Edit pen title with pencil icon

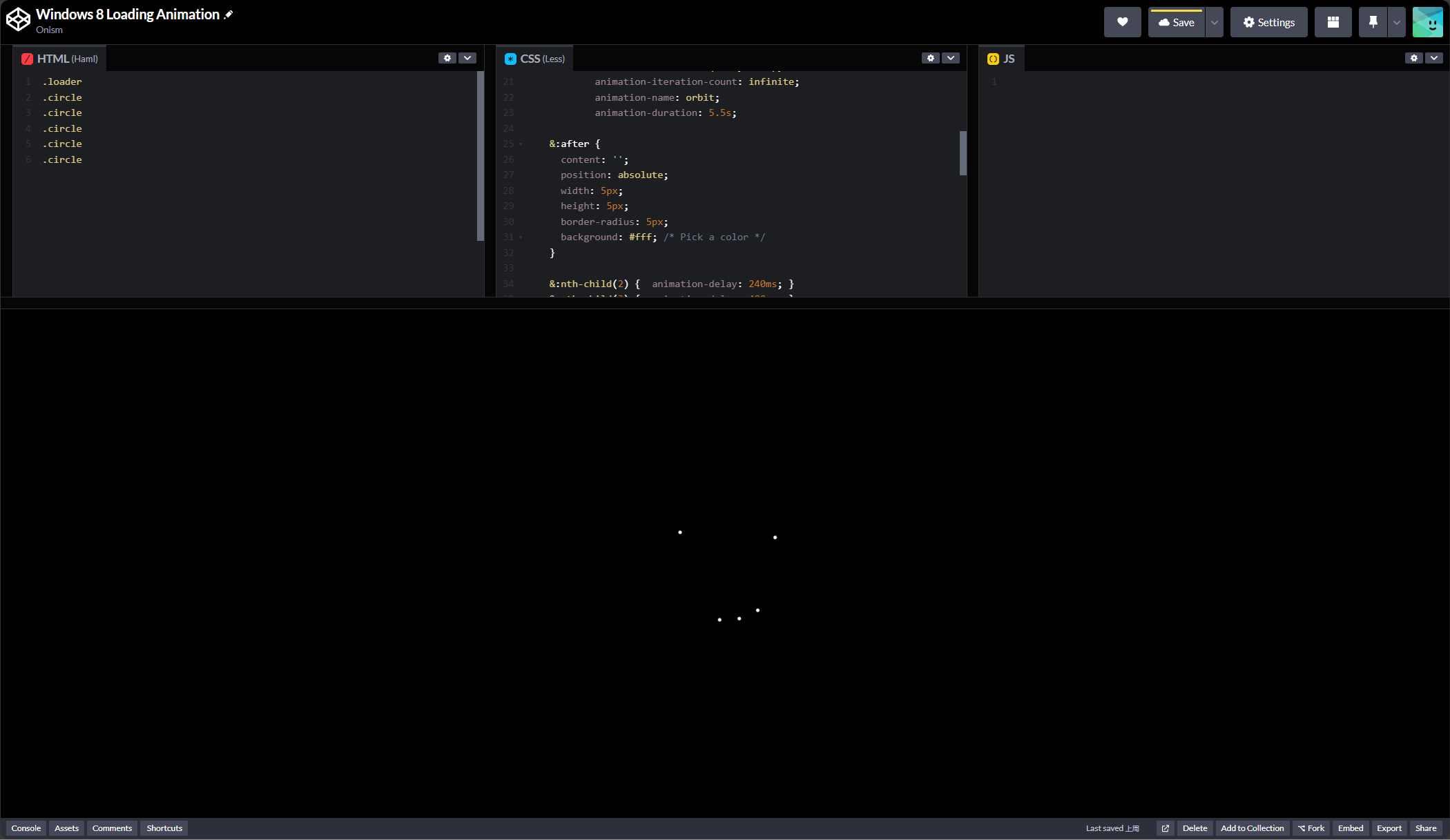click(x=229, y=14)
